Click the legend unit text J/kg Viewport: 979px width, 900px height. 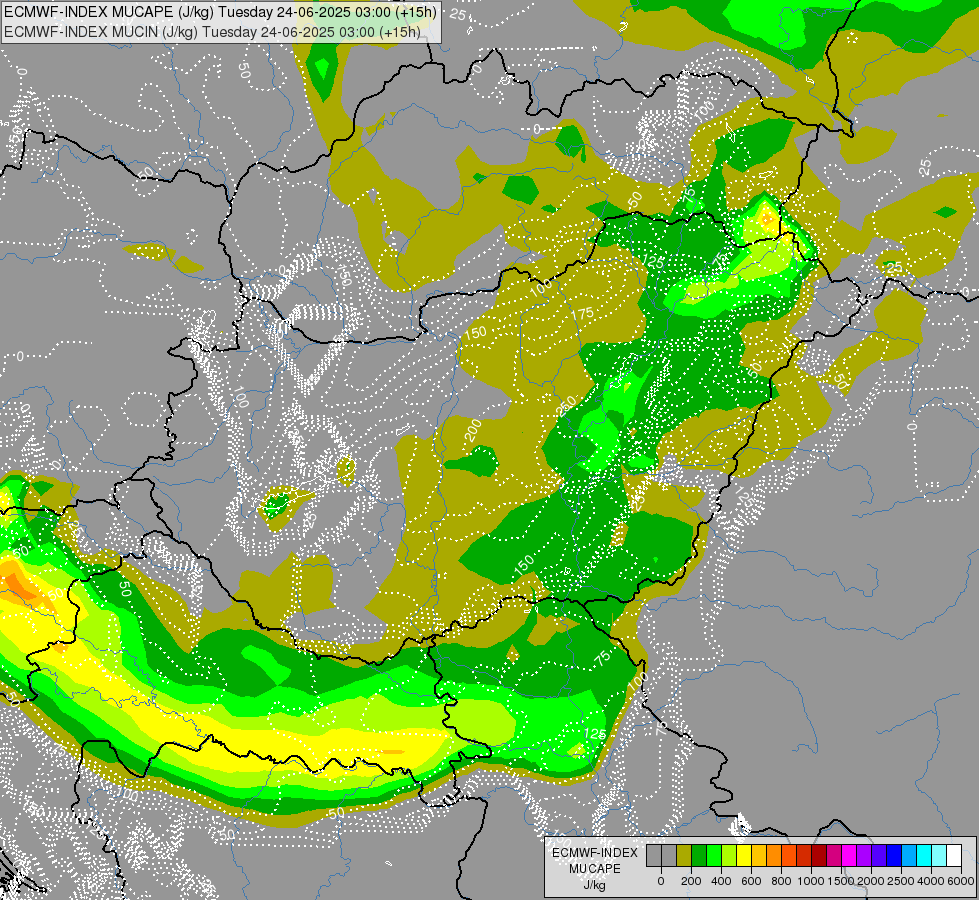[x=594, y=885]
